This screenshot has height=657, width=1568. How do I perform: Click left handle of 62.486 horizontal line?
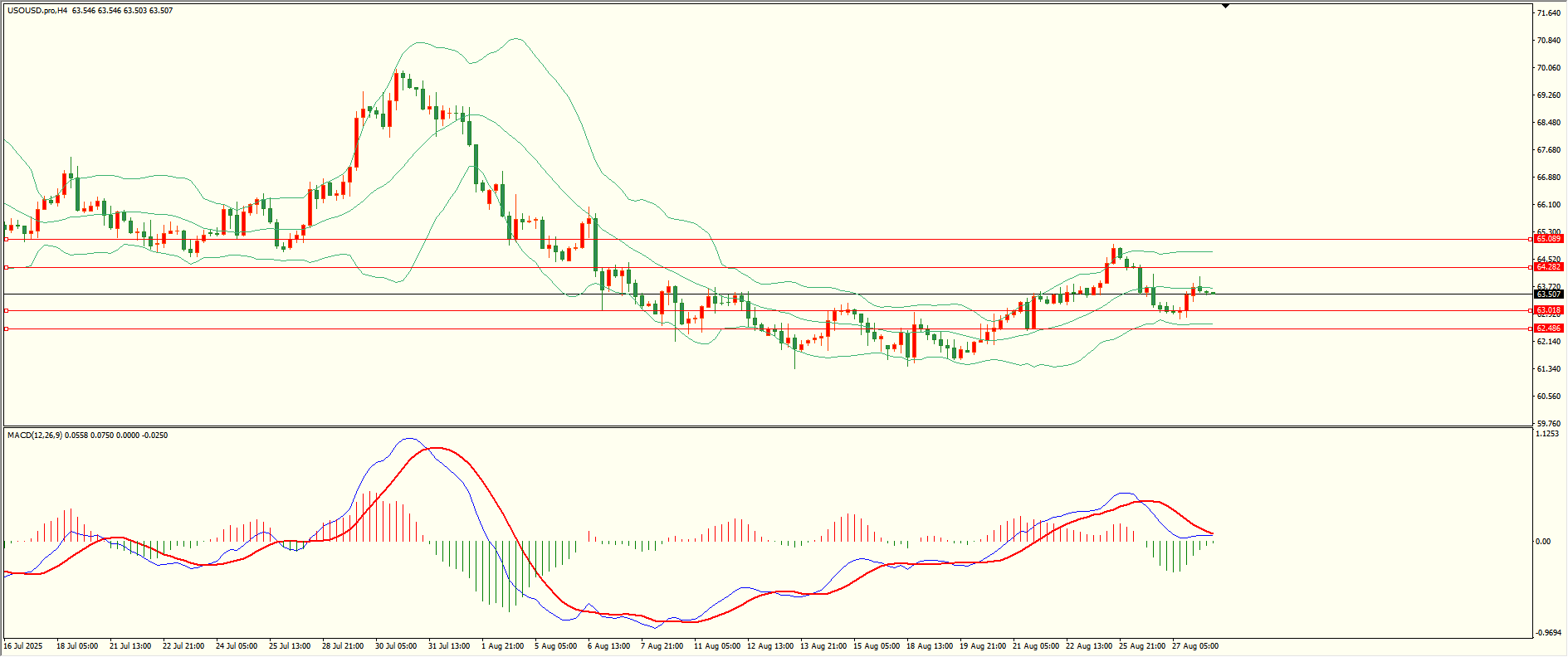[x=7, y=328]
